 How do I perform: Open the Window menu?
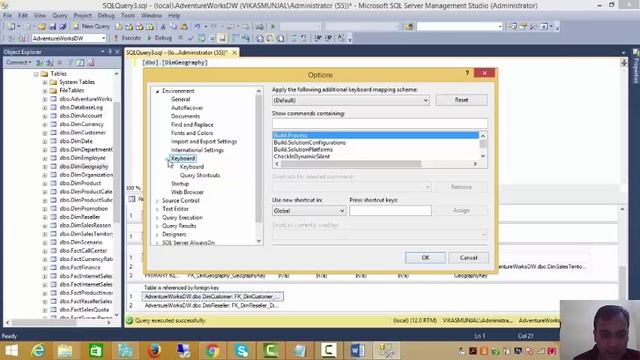click(151, 16)
